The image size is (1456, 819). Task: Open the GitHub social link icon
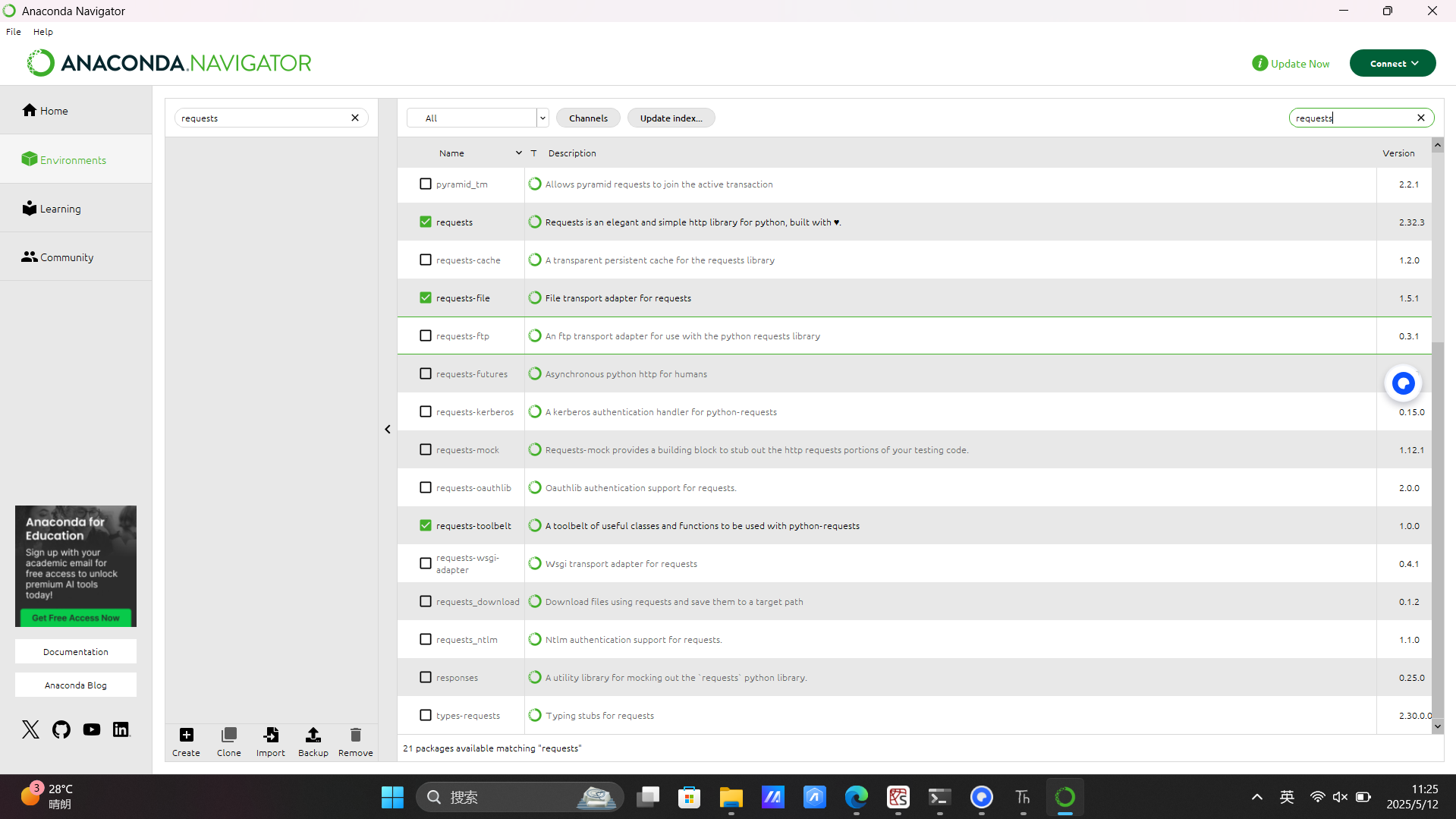point(61,729)
